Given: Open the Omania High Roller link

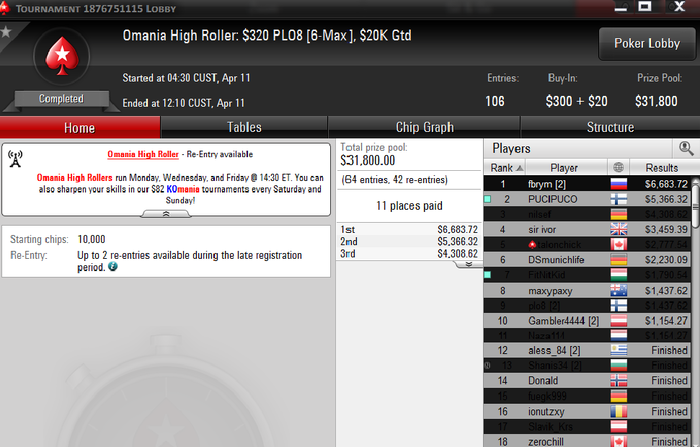Looking at the screenshot, I should 143,154.
